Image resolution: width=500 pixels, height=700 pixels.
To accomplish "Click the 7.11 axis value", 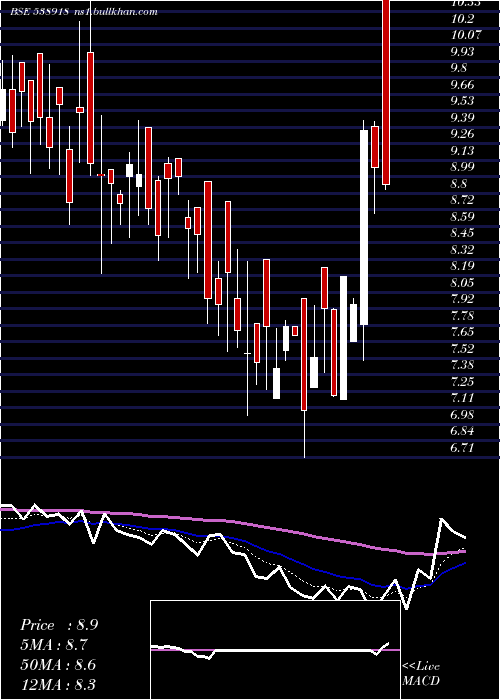I will [x=462, y=398].
